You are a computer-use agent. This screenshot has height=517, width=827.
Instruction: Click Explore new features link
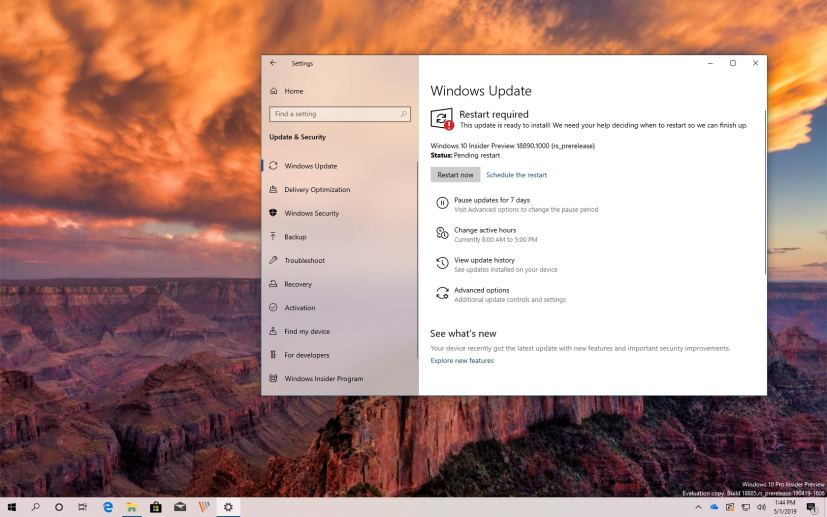click(462, 361)
